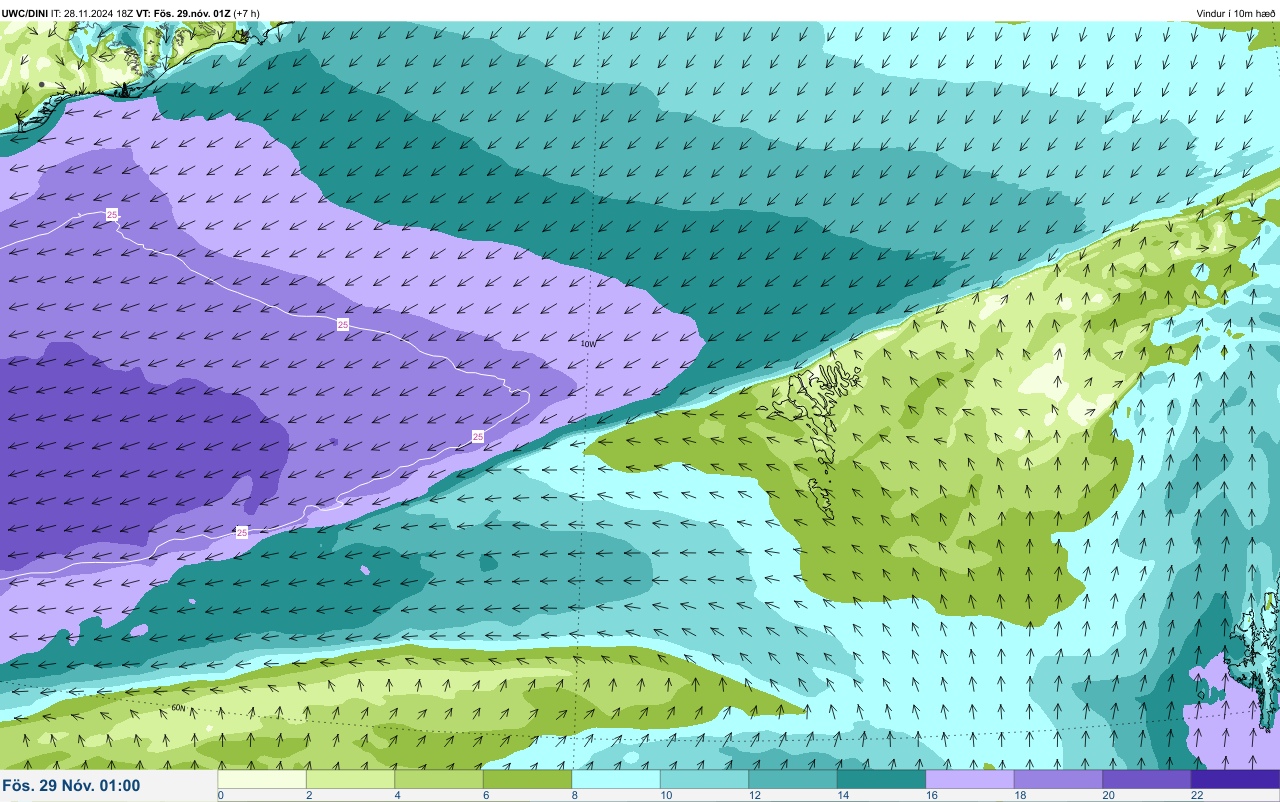Image resolution: width=1280 pixels, height=802 pixels.
Task: Pick the light teal 10–12 legend swatch
Action: click(704, 778)
